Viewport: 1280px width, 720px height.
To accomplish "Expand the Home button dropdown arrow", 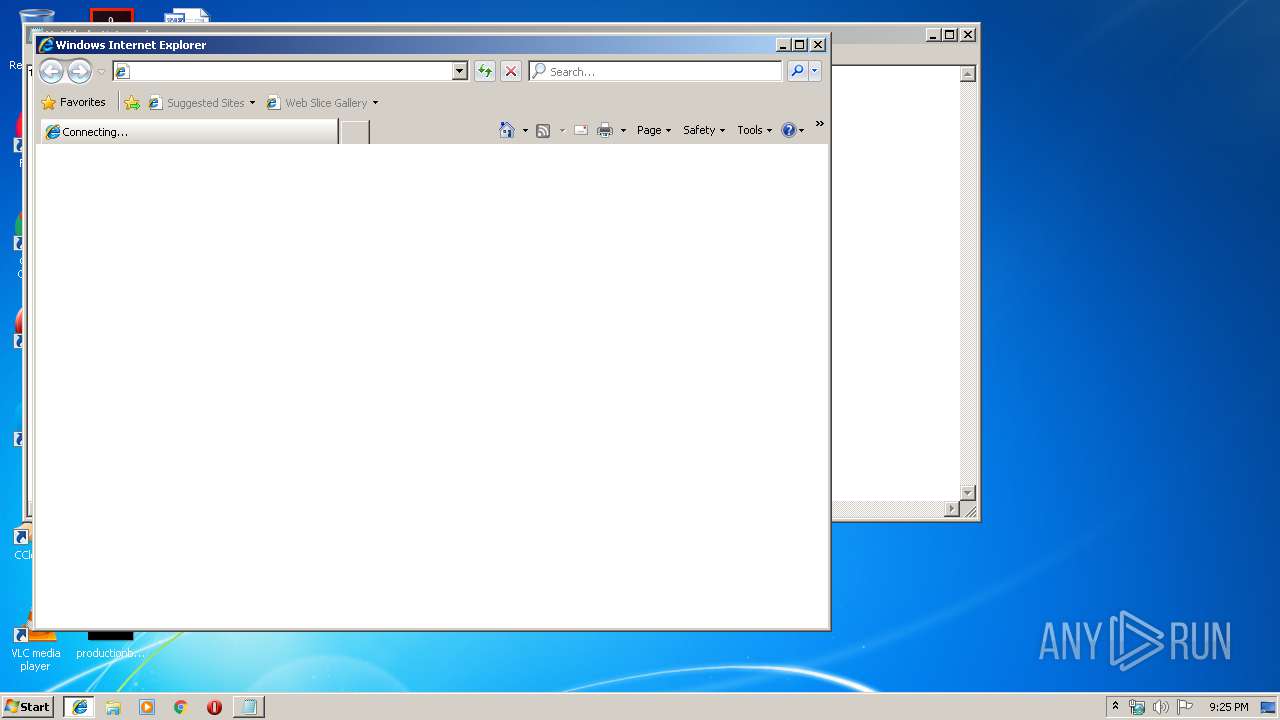I will [x=525, y=131].
